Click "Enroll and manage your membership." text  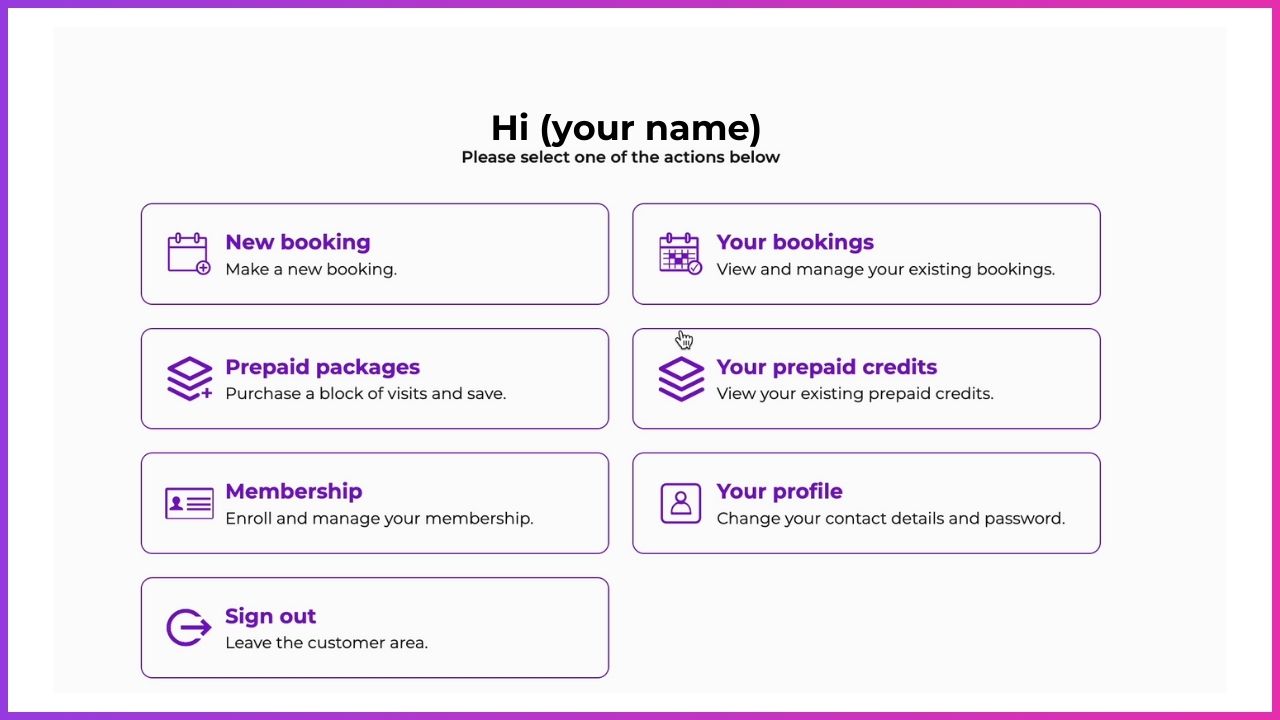coord(379,519)
